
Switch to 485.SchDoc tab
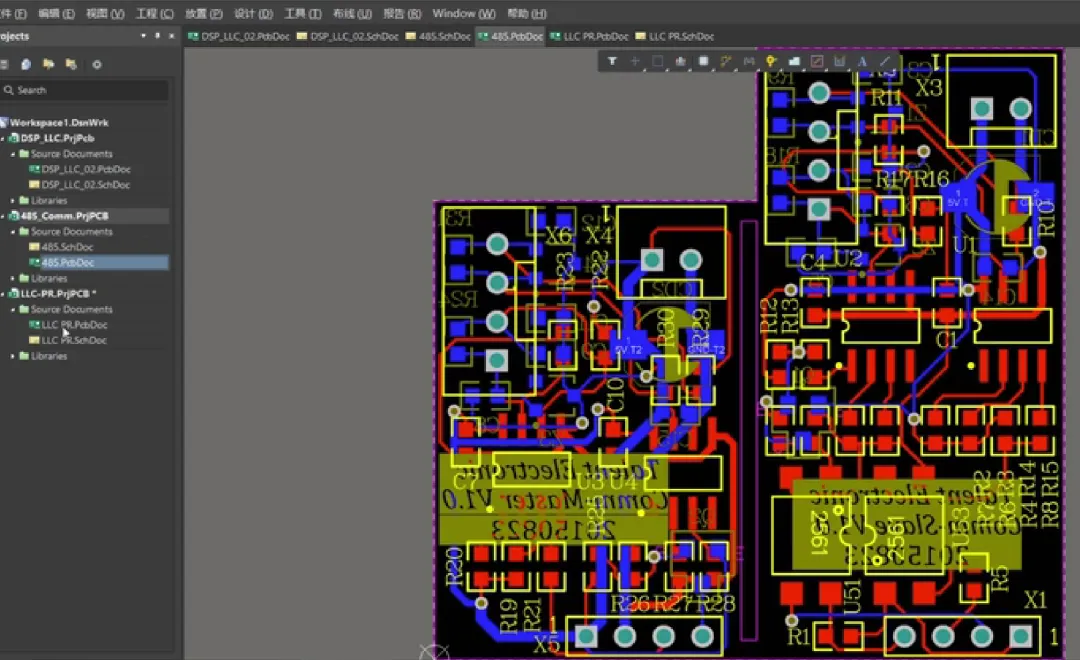tap(438, 37)
